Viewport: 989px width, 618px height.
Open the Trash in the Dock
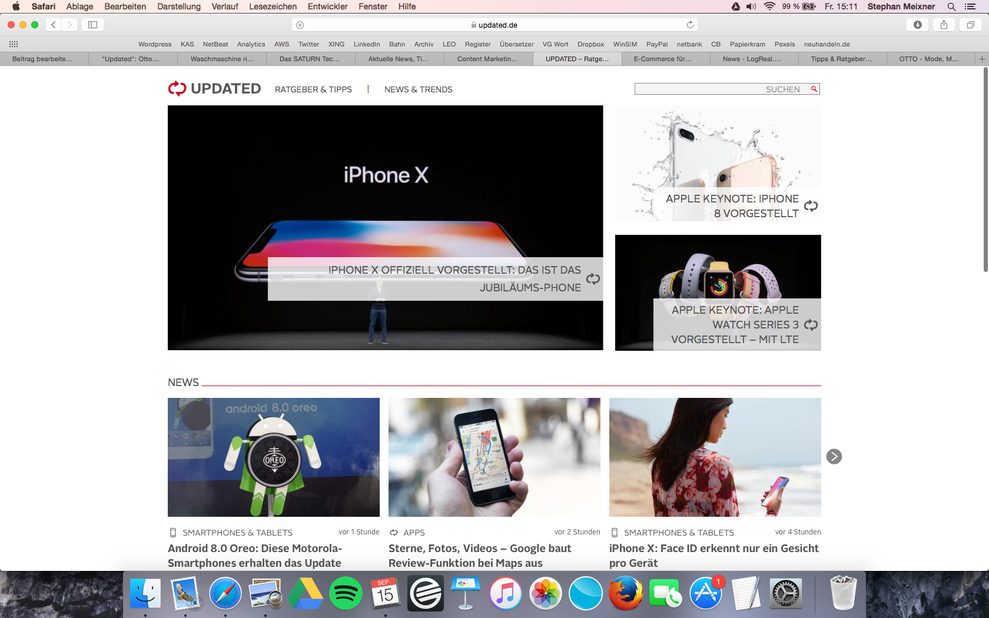[x=843, y=593]
